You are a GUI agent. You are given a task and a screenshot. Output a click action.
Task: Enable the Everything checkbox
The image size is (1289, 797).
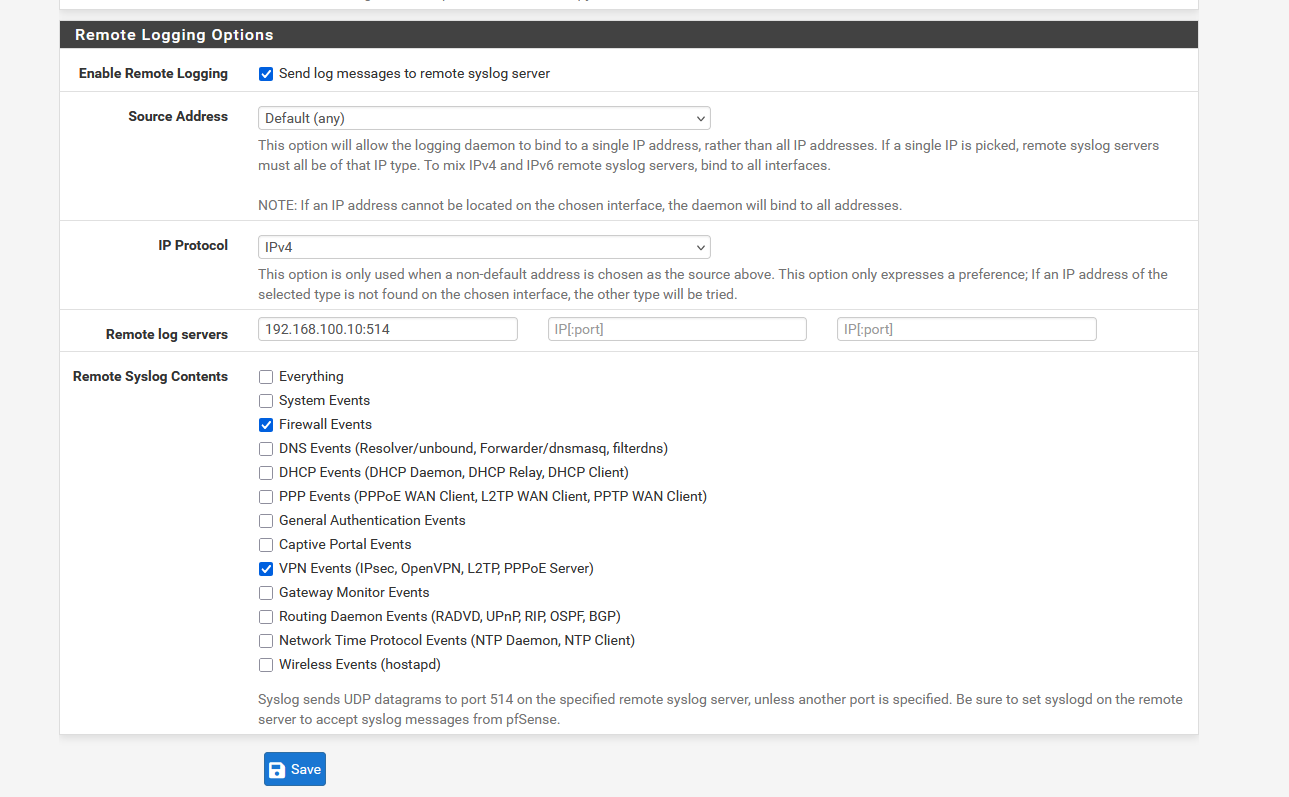tap(266, 377)
